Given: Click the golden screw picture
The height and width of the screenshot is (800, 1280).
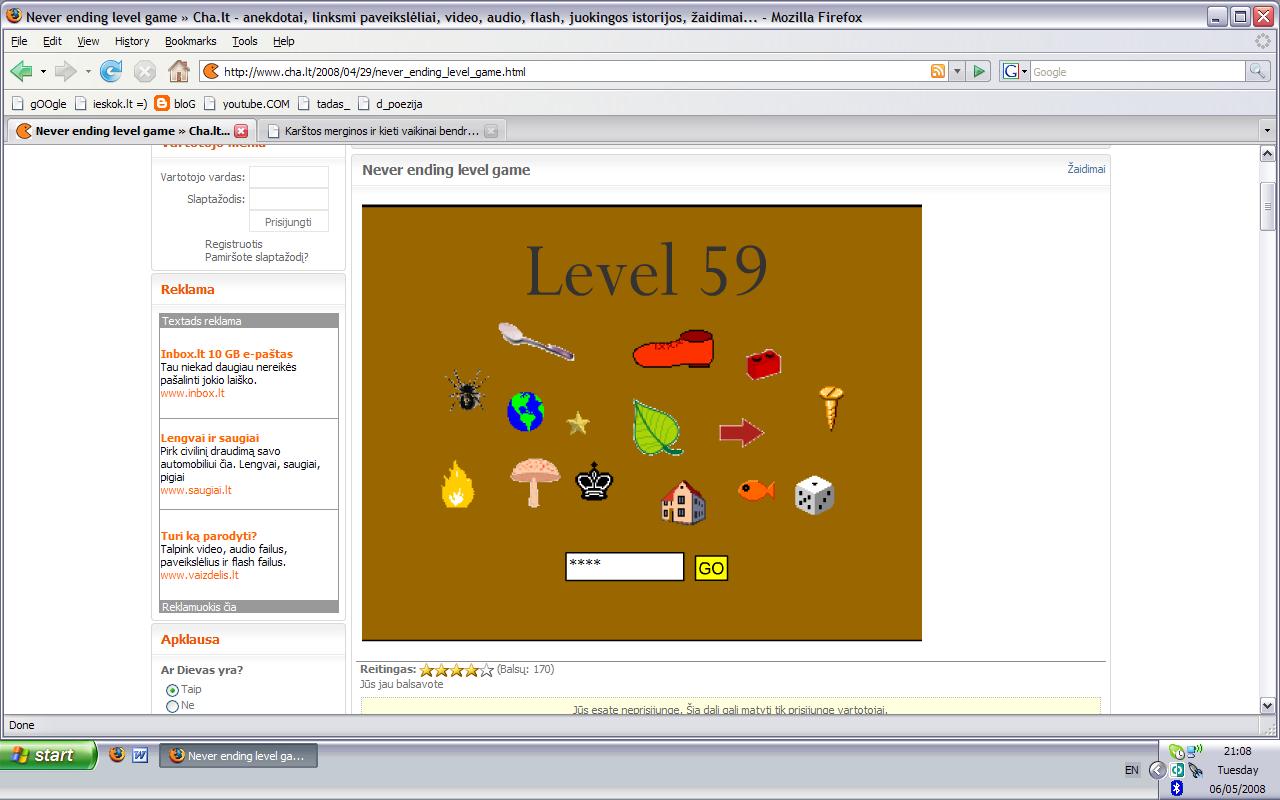Looking at the screenshot, I should [x=831, y=407].
